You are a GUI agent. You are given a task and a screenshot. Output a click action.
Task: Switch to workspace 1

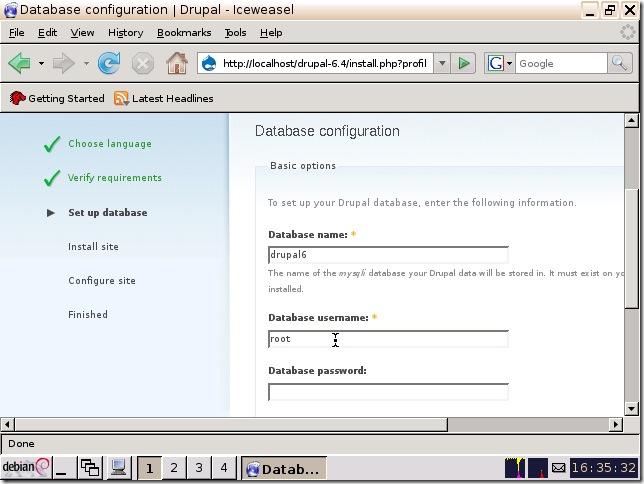[149, 468]
